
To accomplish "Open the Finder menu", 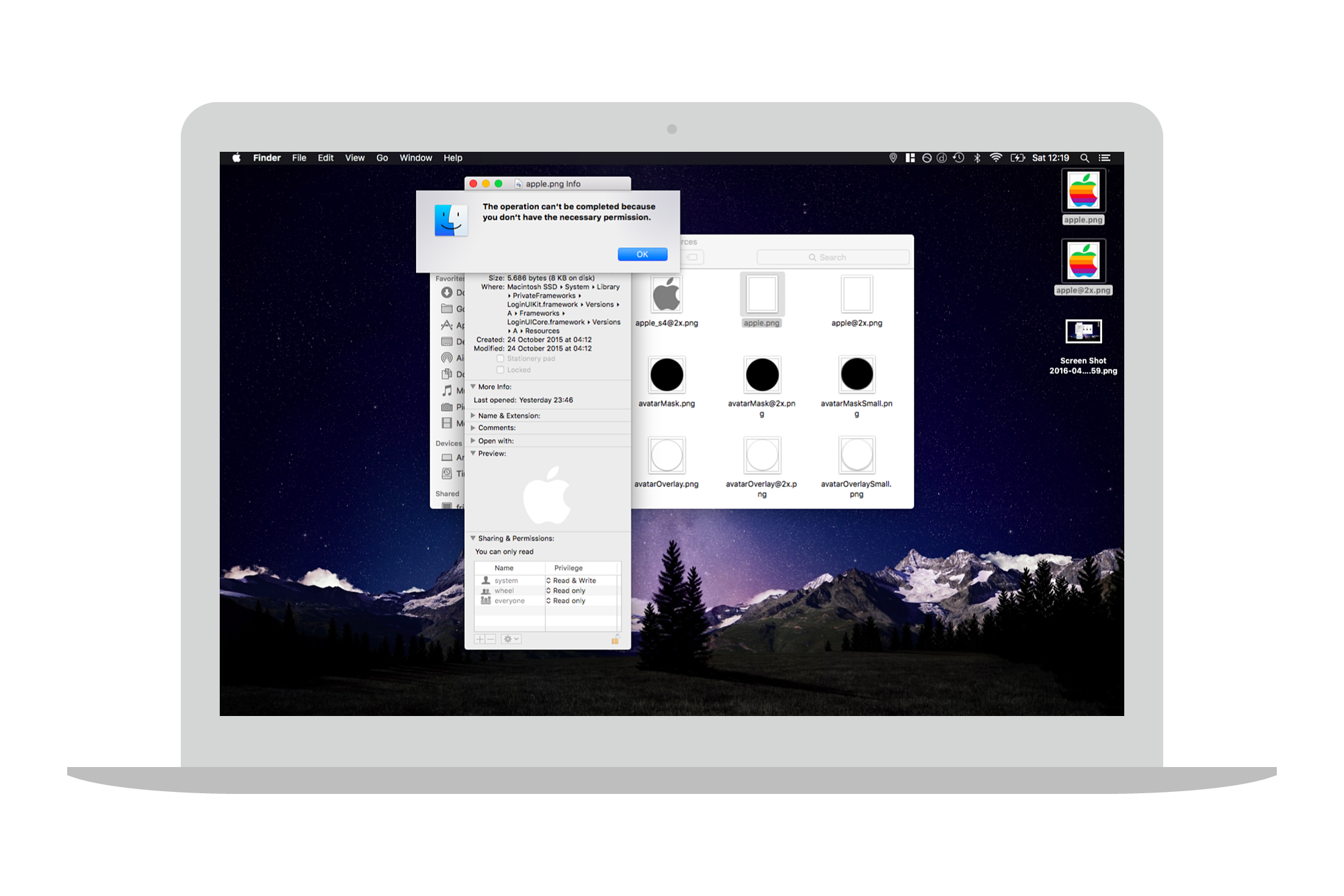I will coord(267,158).
